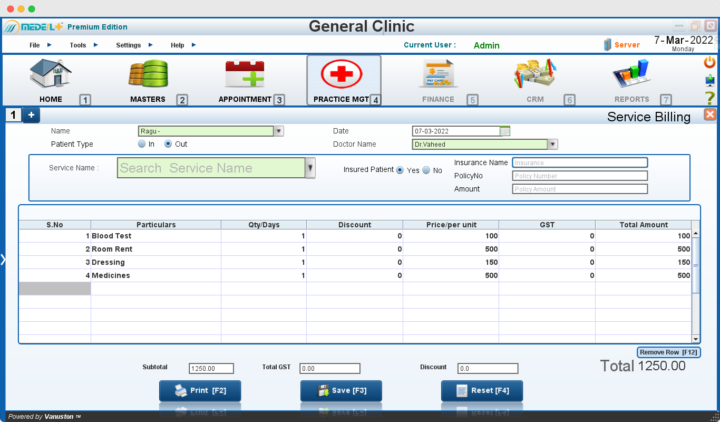Screen dimensions: 720x422
Task: Open the Home module icon
Action: (49, 76)
